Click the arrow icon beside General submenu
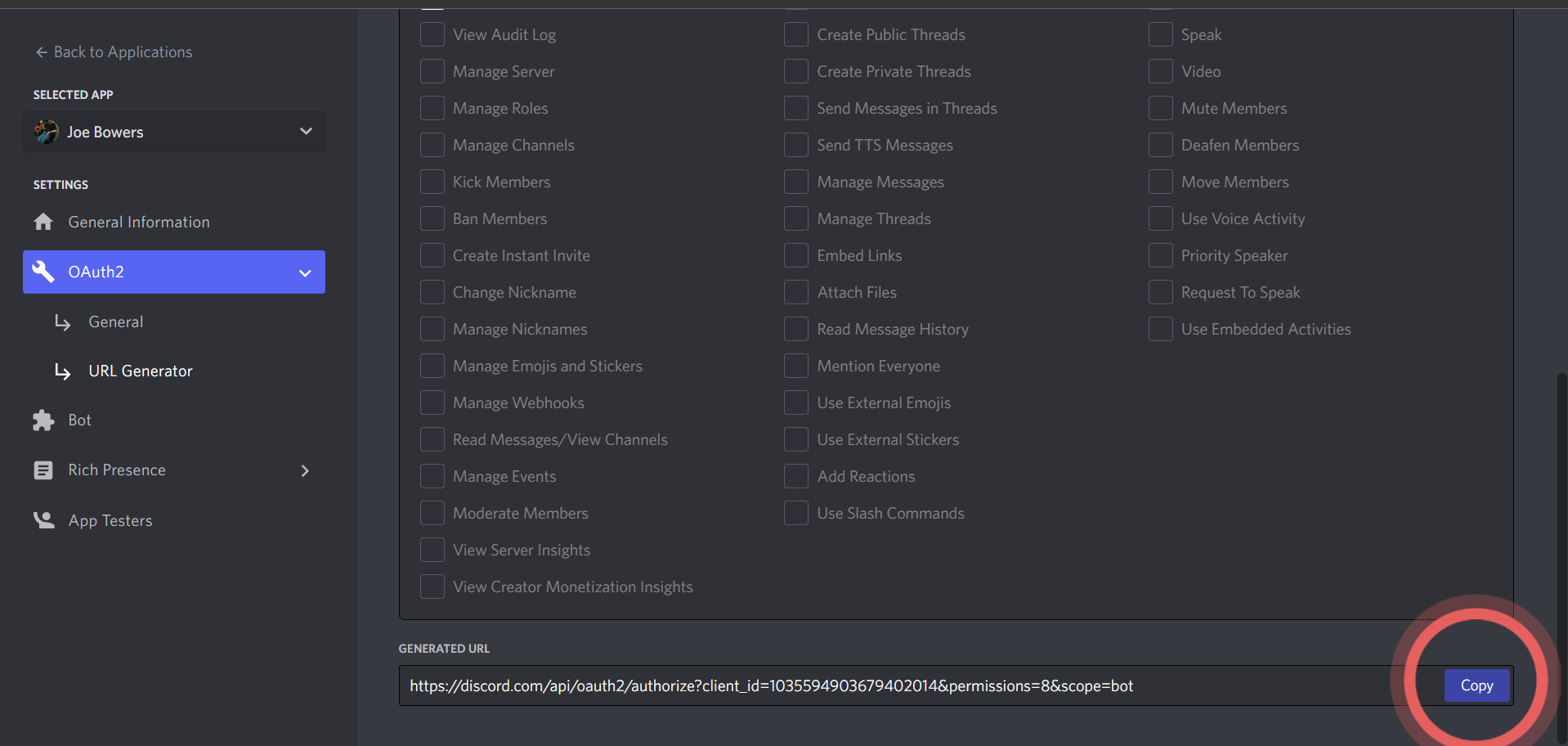This screenshot has width=1568, height=746. (62, 322)
